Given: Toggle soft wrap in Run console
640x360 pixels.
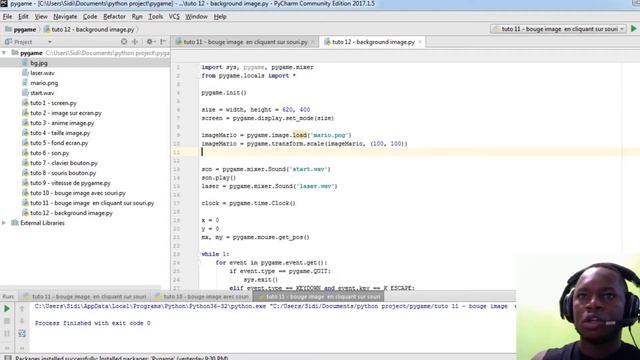Looking at the screenshot, I should [22, 334].
